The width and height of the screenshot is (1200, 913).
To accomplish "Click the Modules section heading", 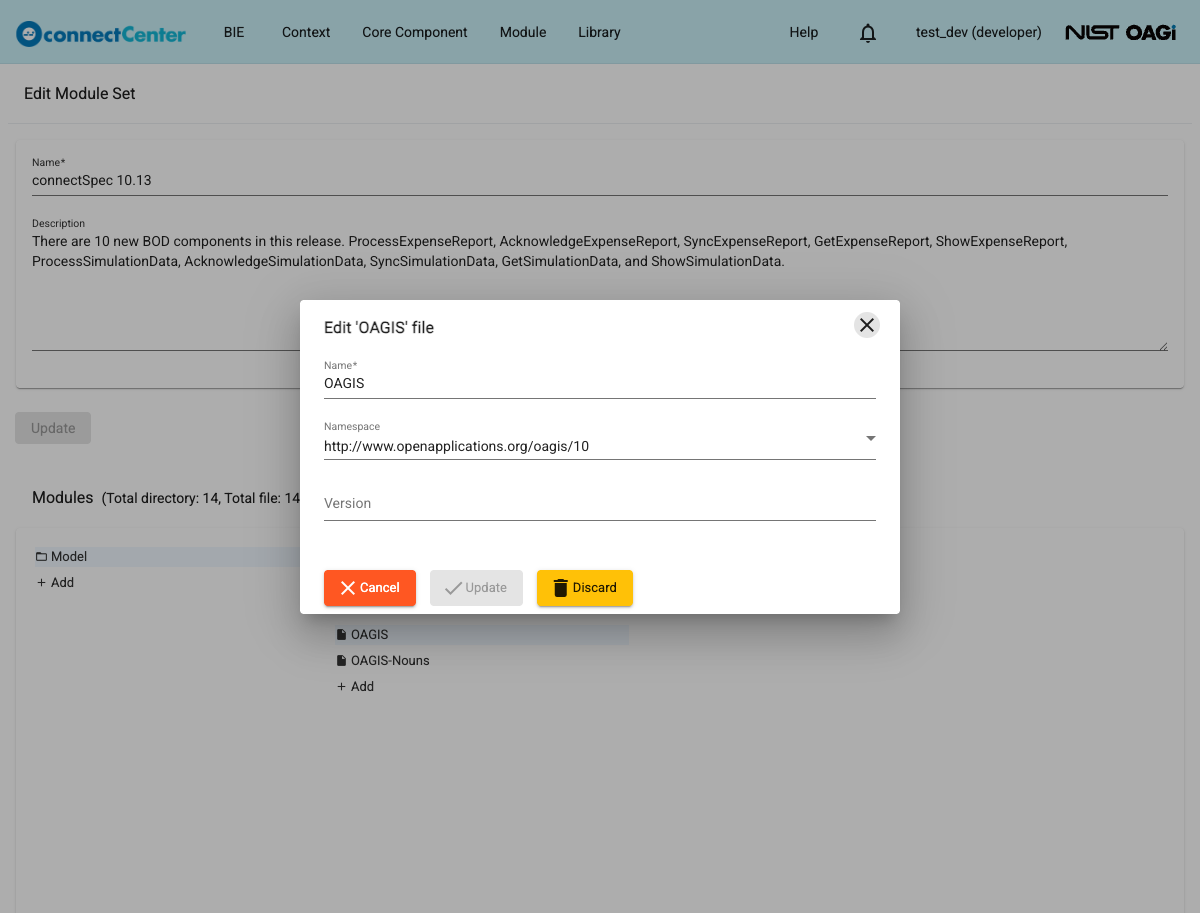I will [62, 497].
